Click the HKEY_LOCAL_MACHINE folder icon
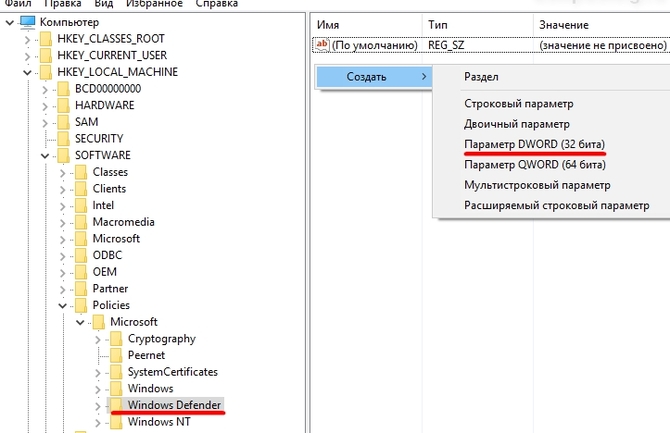The image size is (670, 433). point(46,72)
